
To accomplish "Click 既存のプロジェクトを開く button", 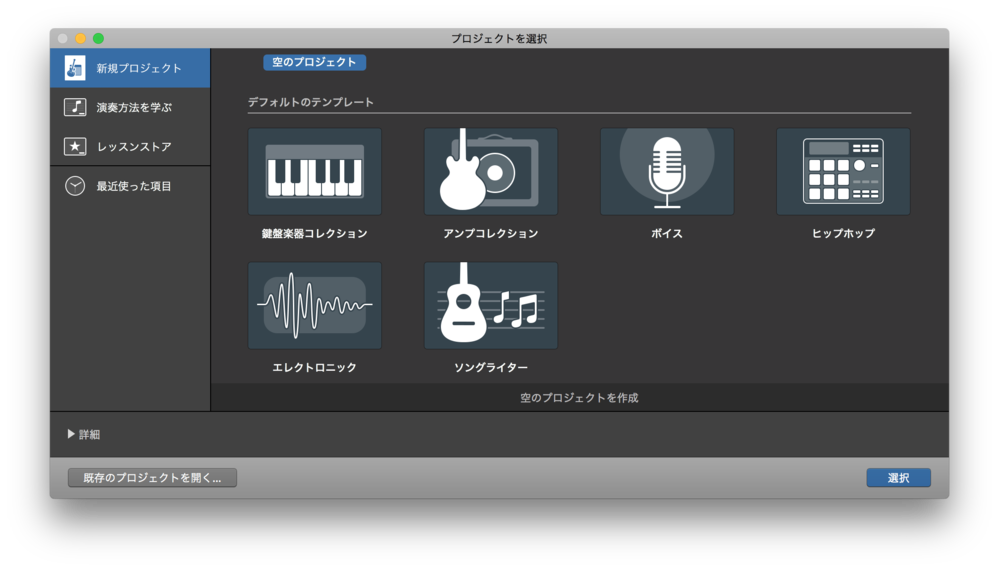I will (152, 478).
